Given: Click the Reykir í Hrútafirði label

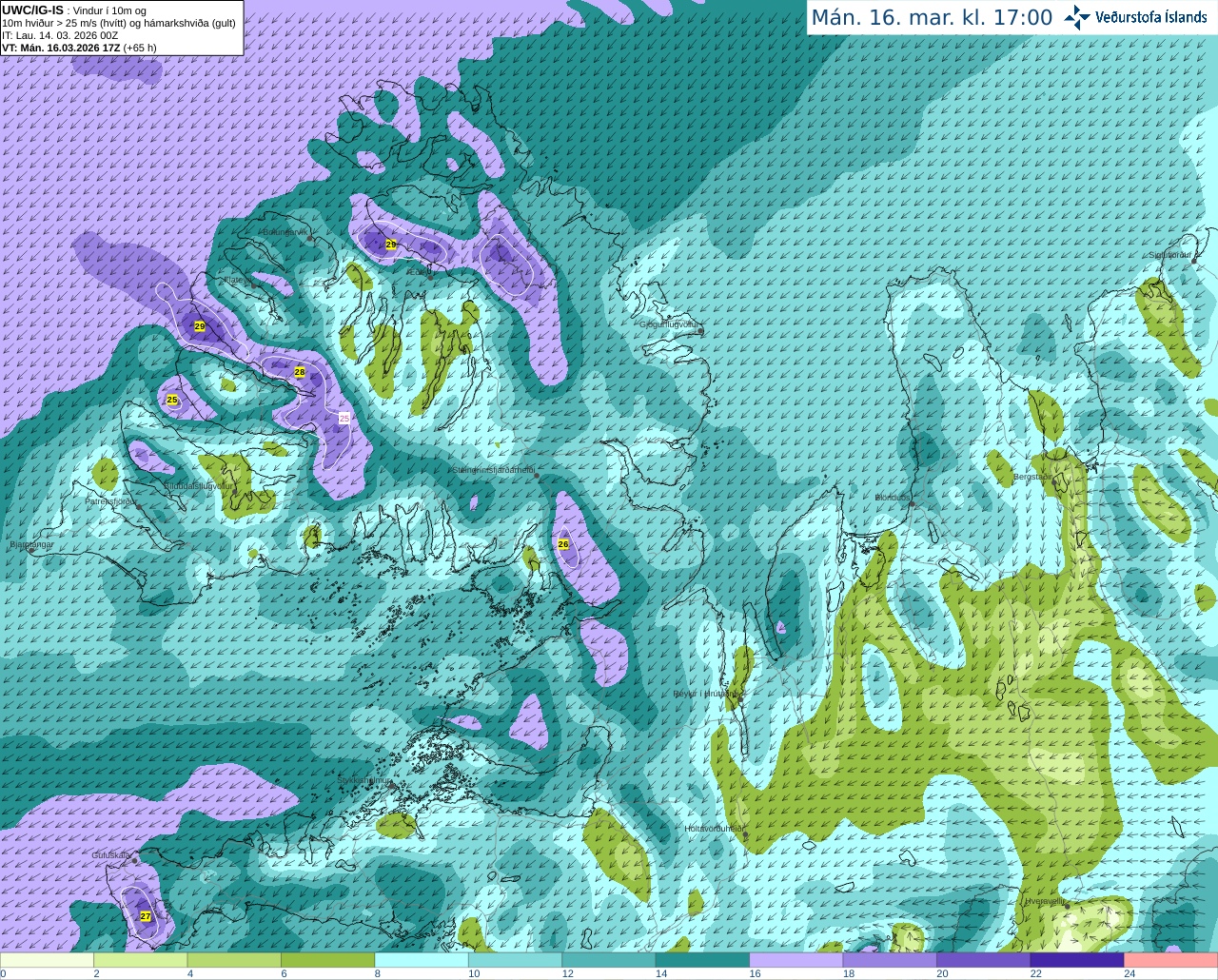Looking at the screenshot, I should 706,694.
